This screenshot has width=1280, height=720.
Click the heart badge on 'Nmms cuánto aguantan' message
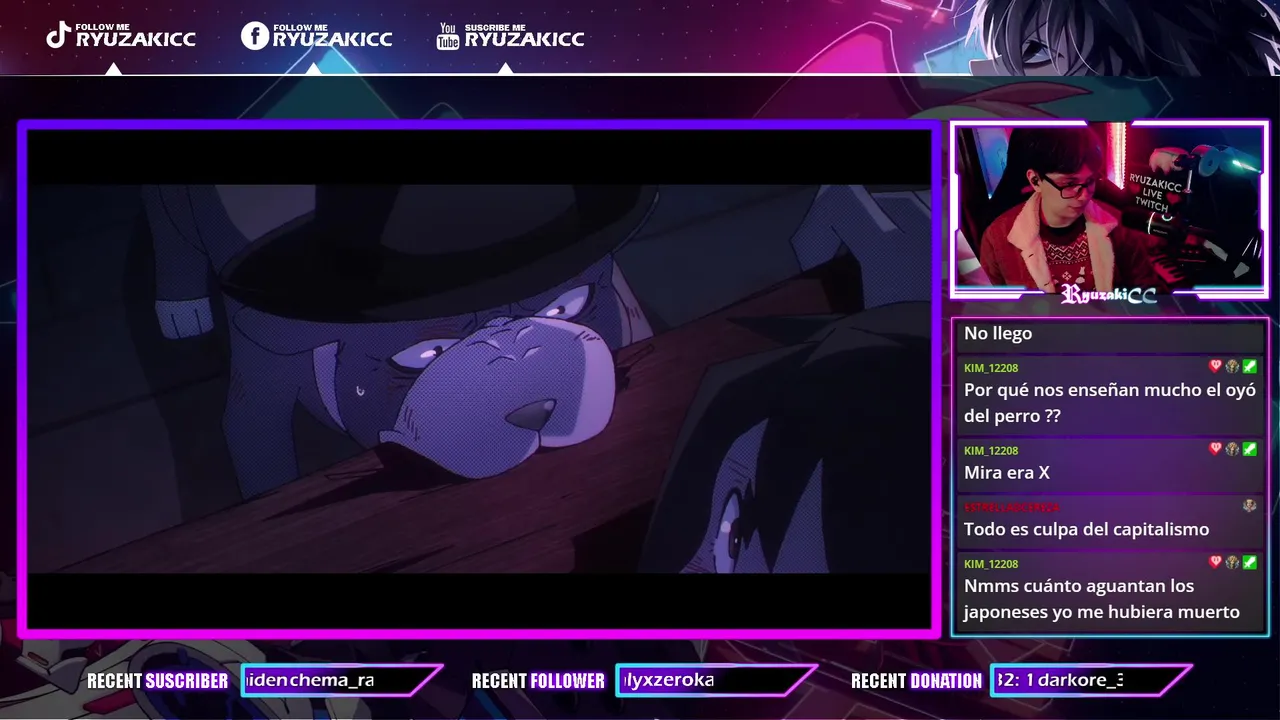tap(1215, 562)
